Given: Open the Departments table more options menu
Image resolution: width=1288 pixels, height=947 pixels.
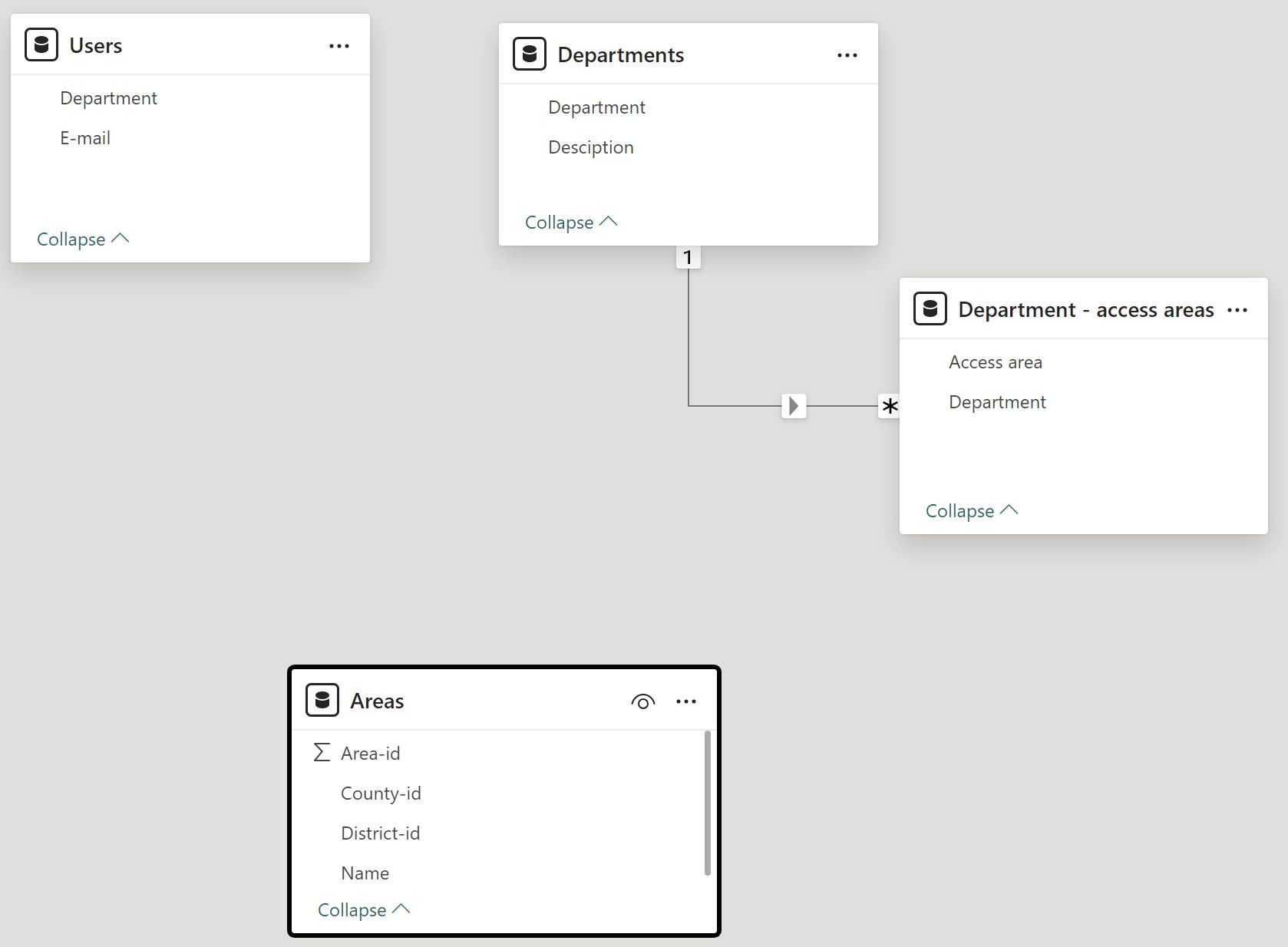Looking at the screenshot, I should pyautogui.click(x=847, y=55).
